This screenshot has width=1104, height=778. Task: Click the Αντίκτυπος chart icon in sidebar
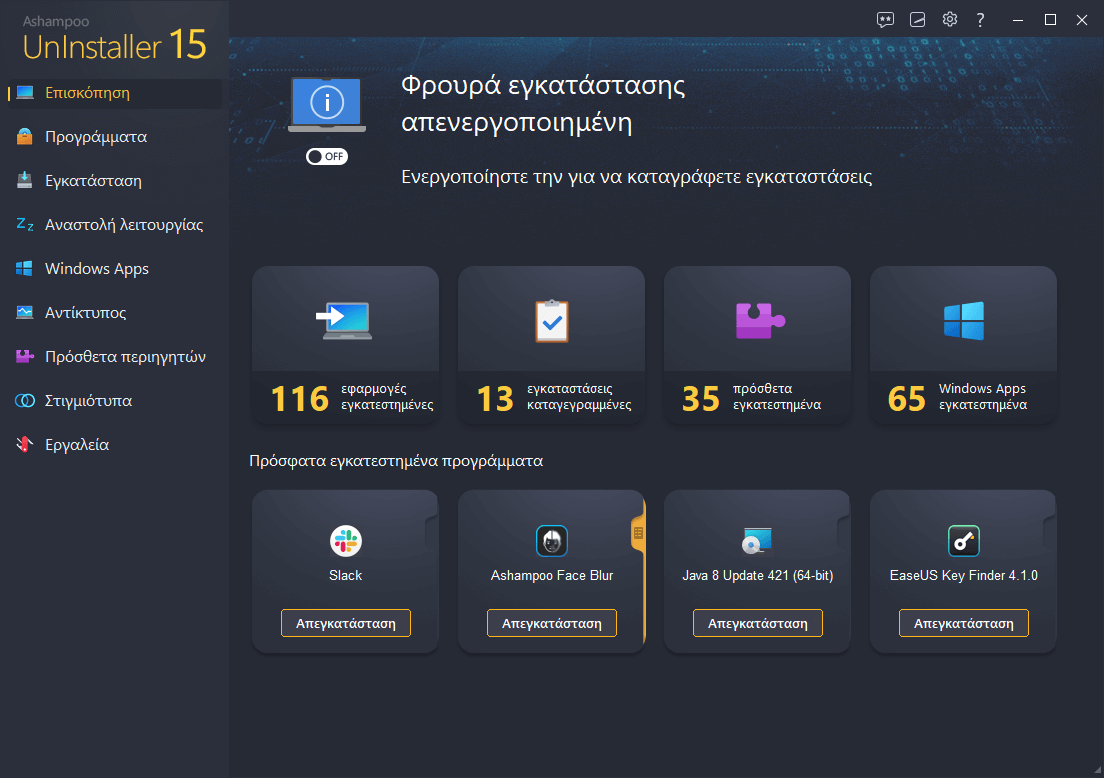(x=25, y=312)
